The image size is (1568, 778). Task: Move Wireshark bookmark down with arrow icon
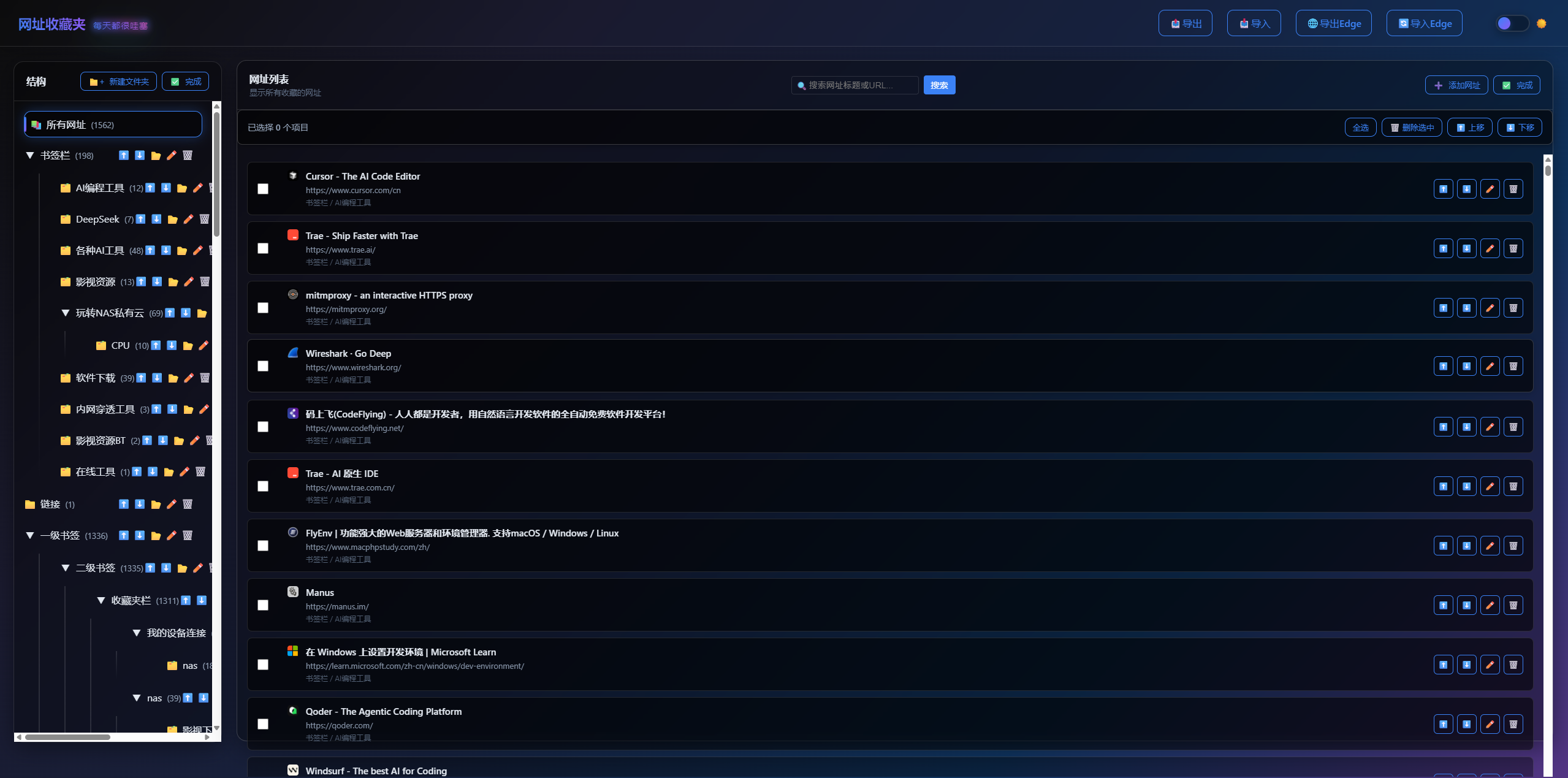click(x=1466, y=366)
